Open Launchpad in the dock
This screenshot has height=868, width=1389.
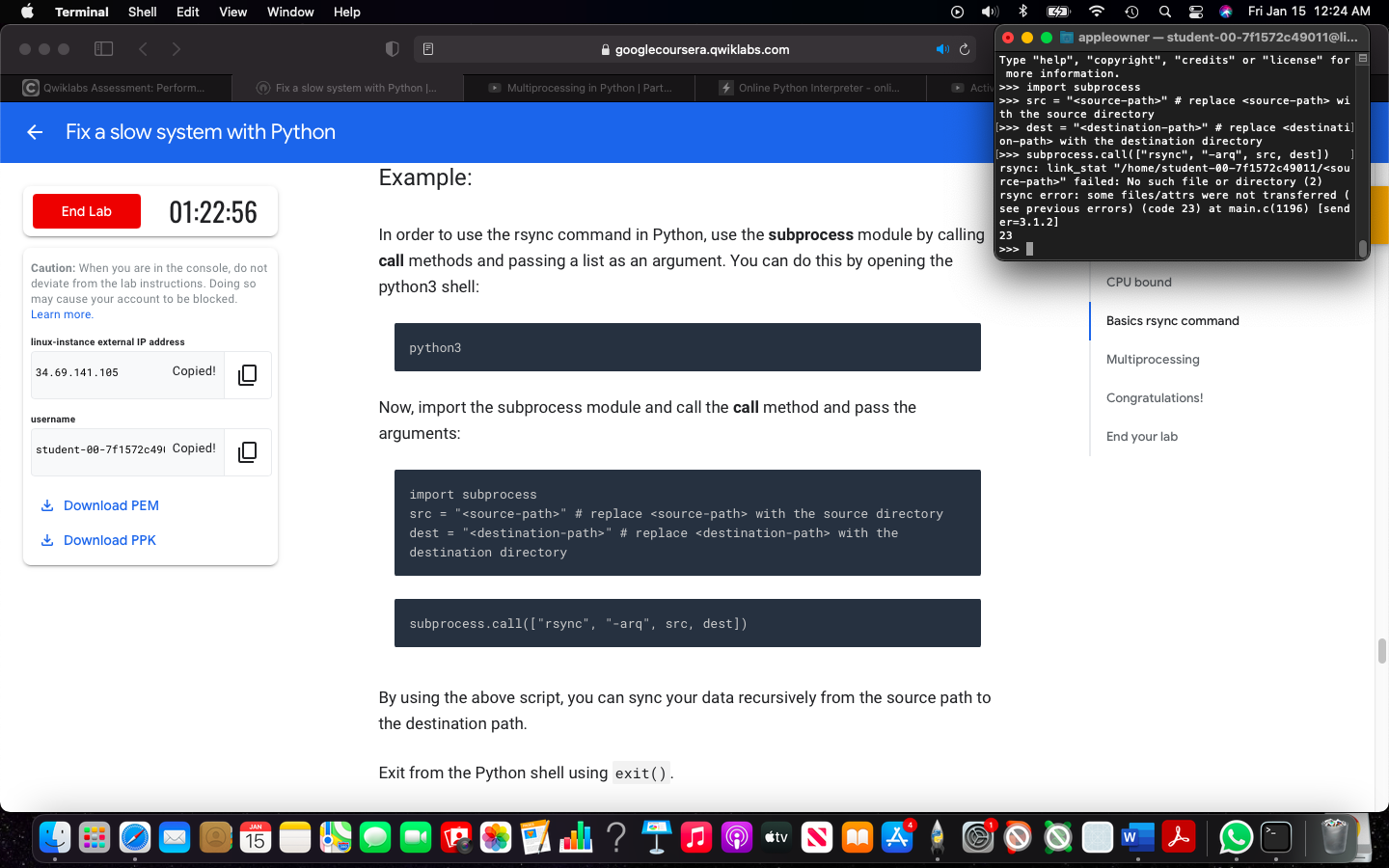(95, 837)
